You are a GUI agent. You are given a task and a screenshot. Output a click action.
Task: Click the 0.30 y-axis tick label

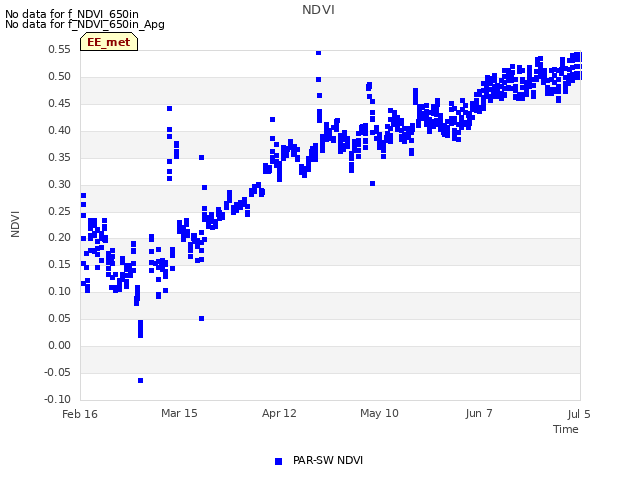(x=60, y=184)
